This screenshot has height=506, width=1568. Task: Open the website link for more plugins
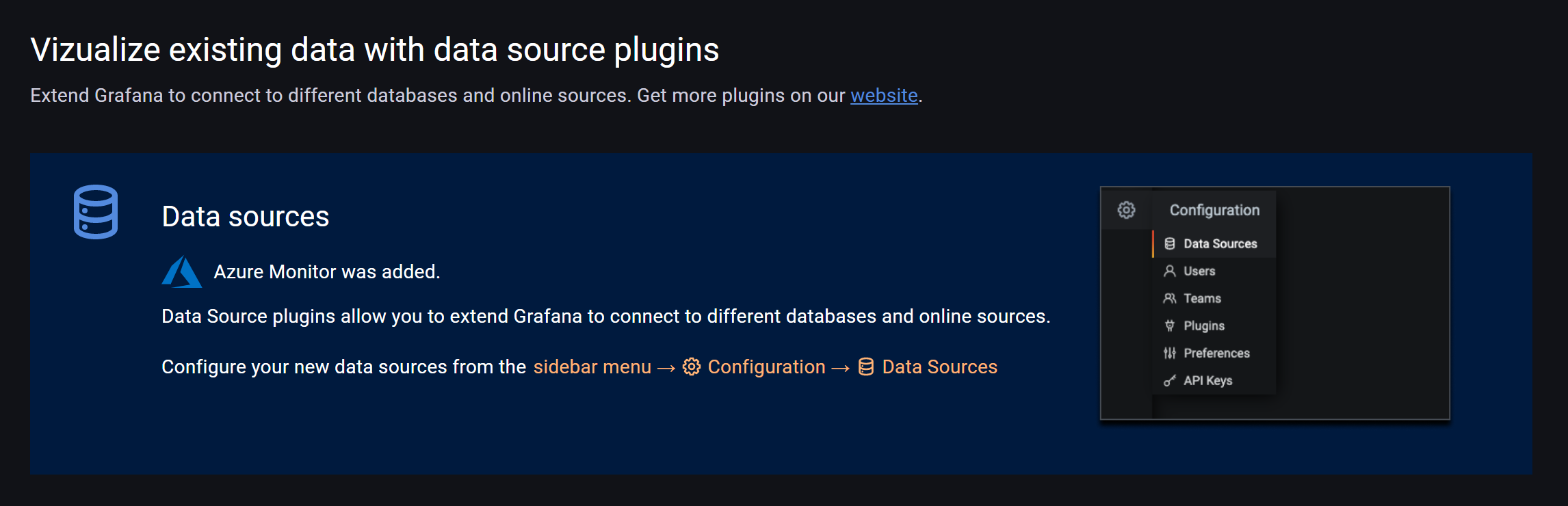[884, 95]
